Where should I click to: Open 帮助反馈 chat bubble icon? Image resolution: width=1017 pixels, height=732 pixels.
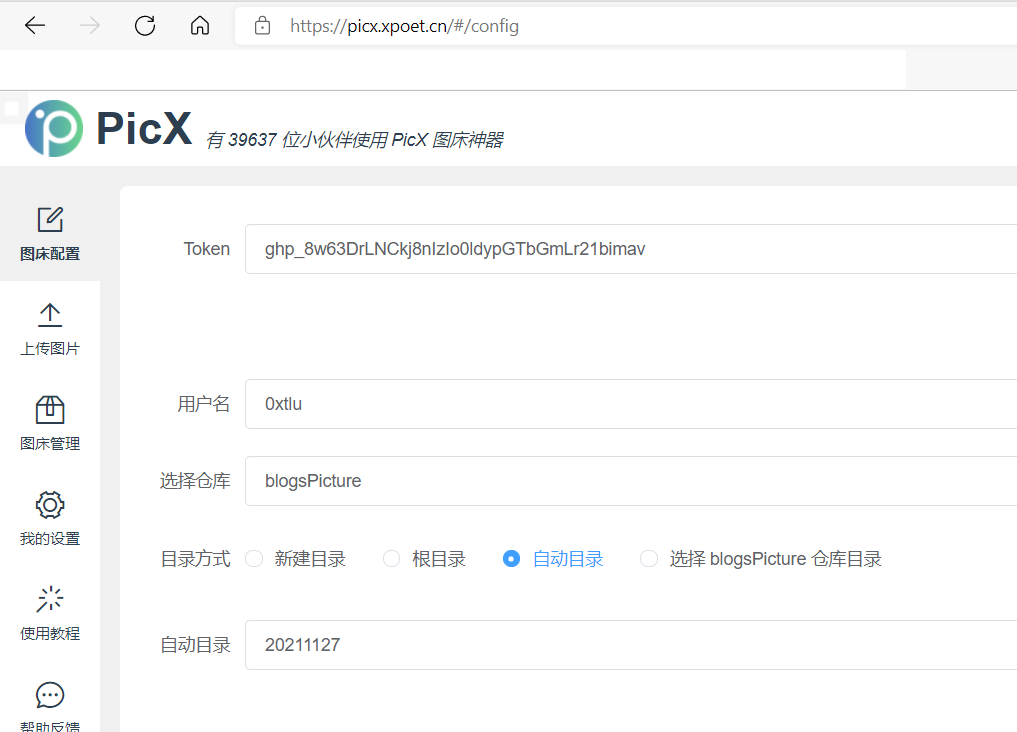coord(50,695)
